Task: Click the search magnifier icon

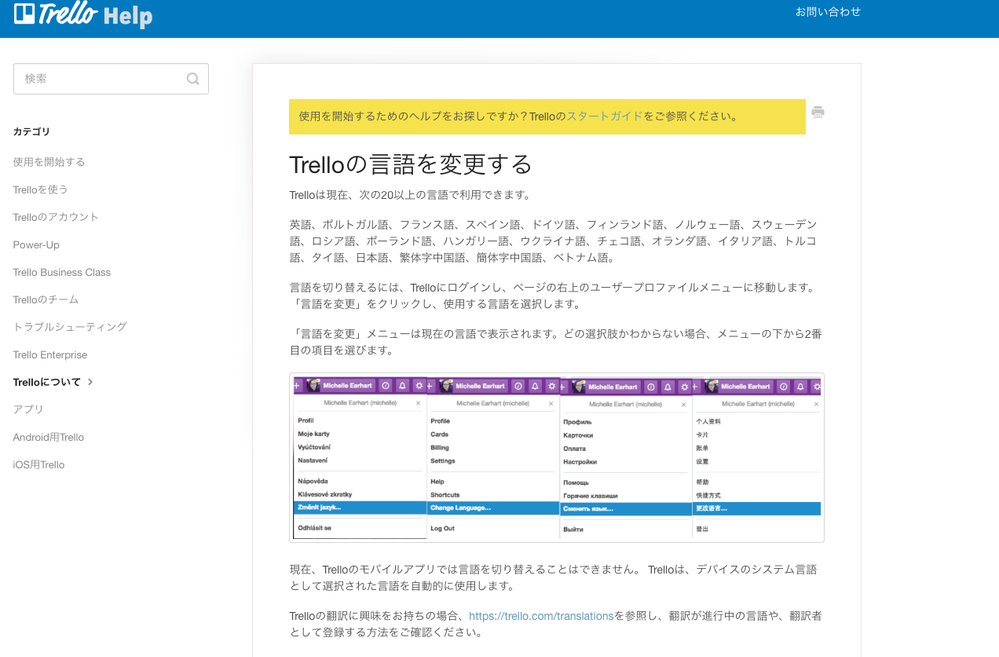Action: click(x=192, y=79)
